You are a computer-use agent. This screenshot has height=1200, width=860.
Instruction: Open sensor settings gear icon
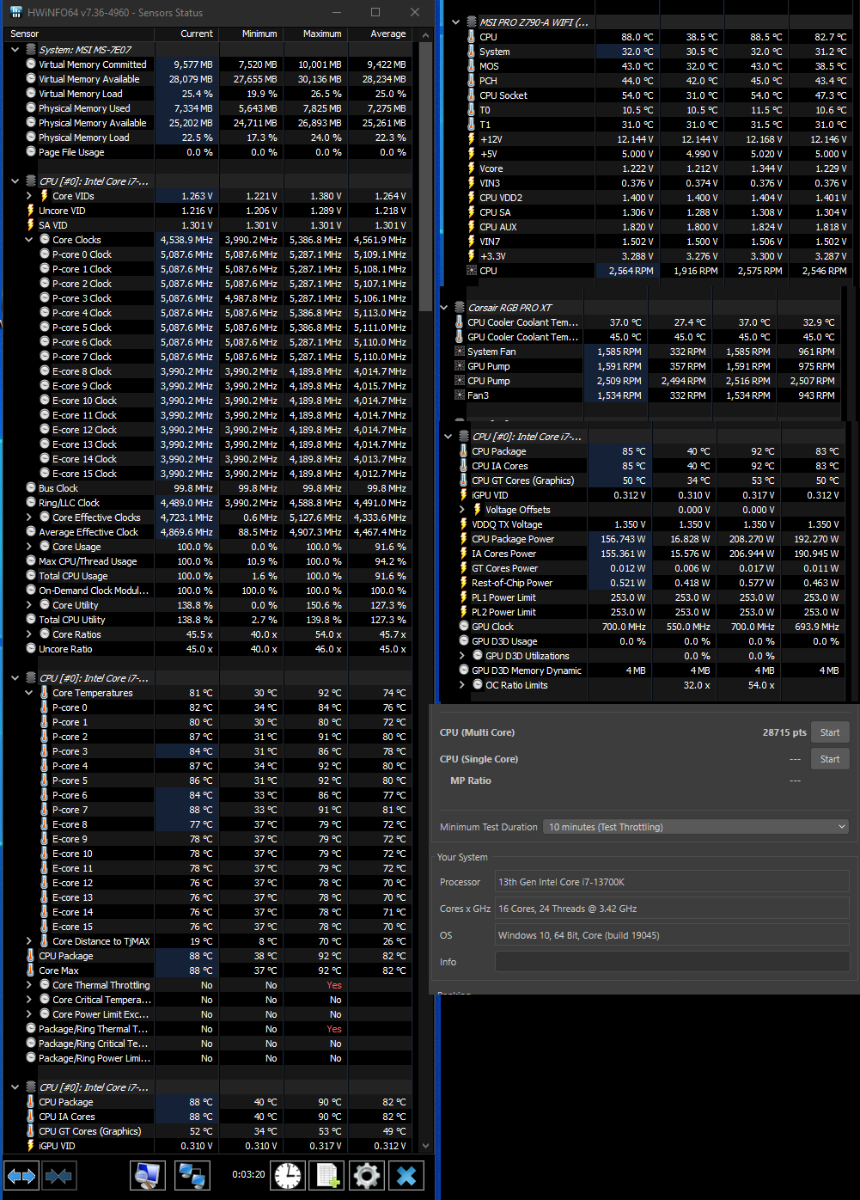point(365,1174)
